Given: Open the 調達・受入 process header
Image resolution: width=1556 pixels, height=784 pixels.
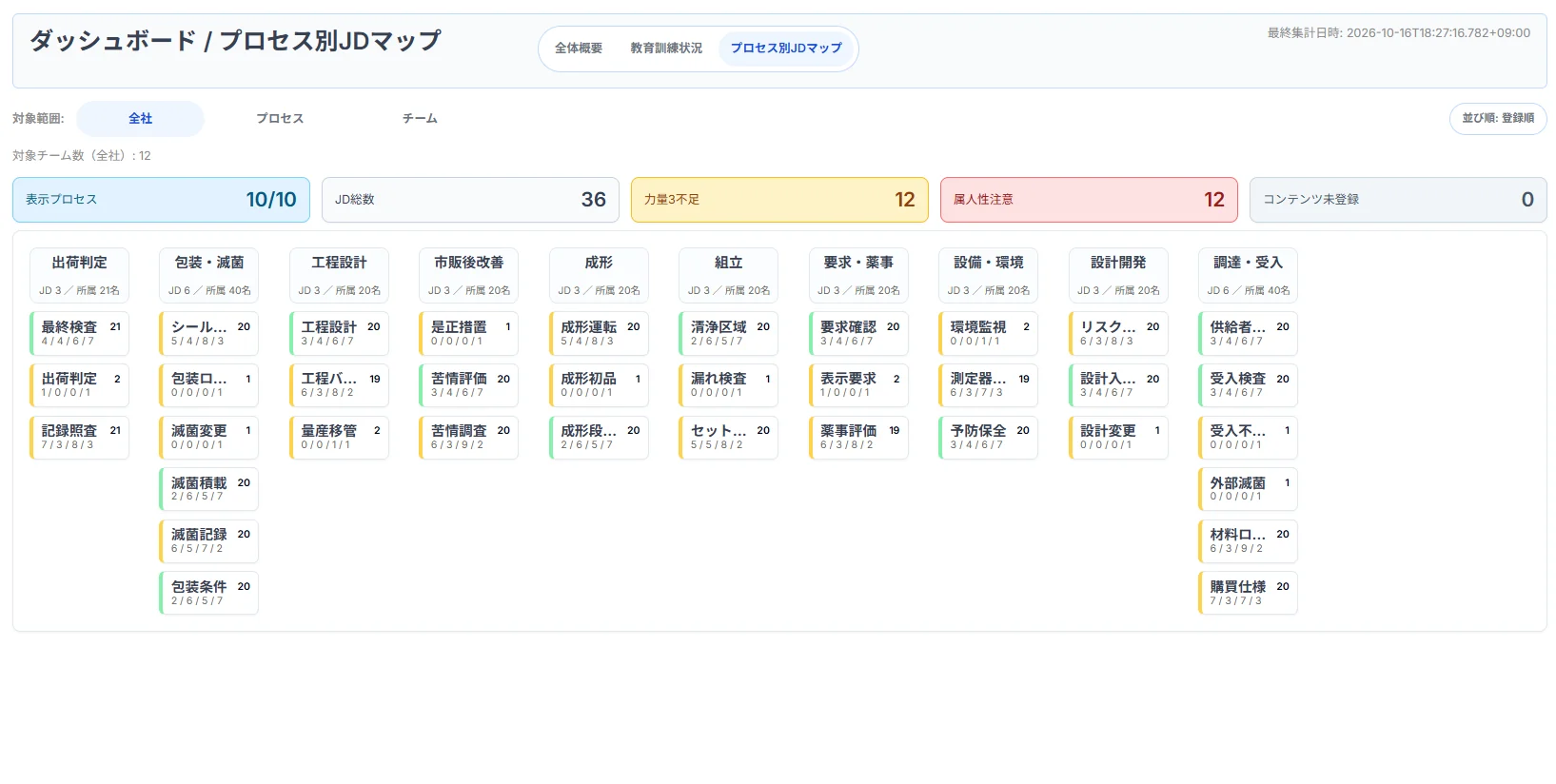Looking at the screenshot, I should pyautogui.click(x=1248, y=276).
